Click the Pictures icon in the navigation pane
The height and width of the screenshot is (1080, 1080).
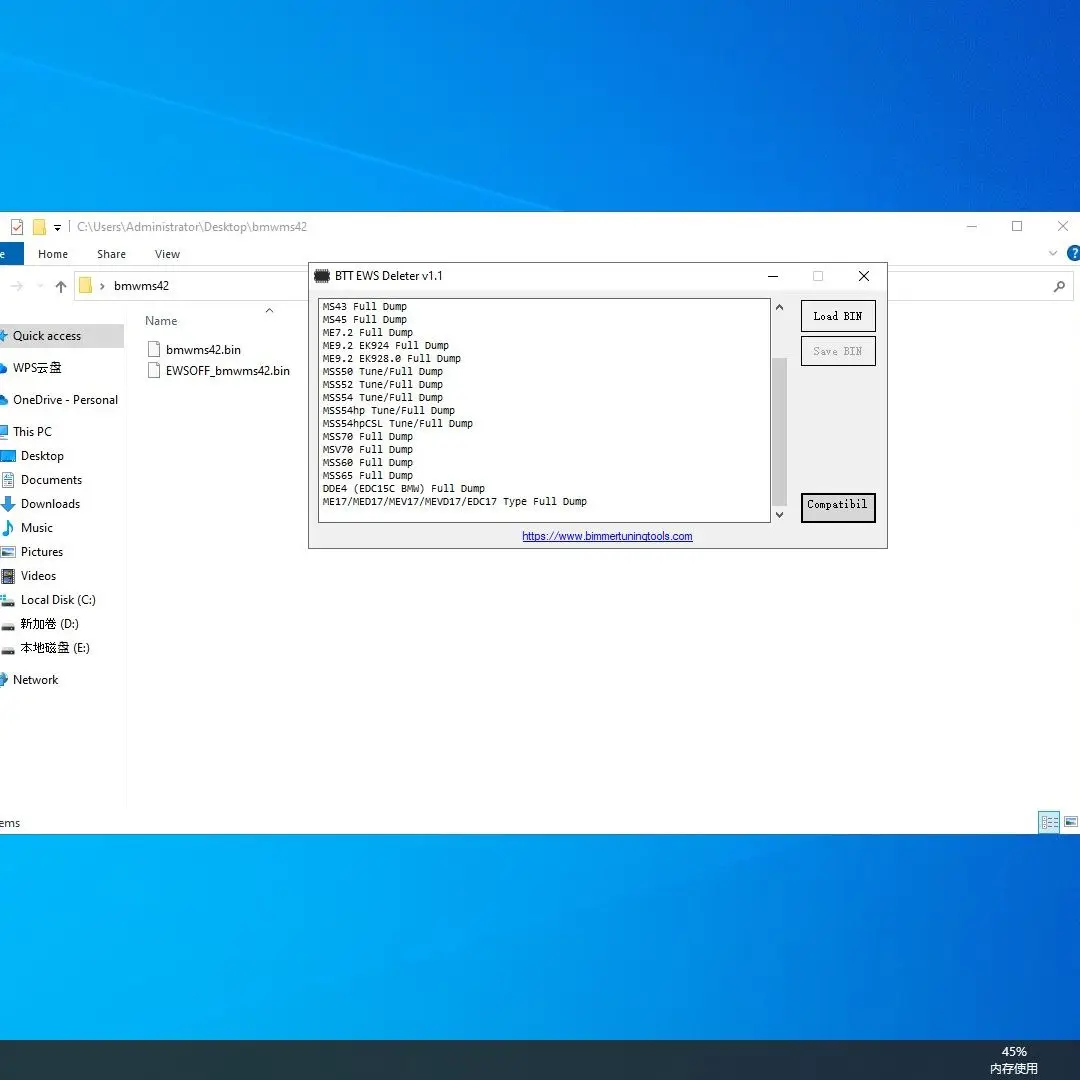point(8,552)
